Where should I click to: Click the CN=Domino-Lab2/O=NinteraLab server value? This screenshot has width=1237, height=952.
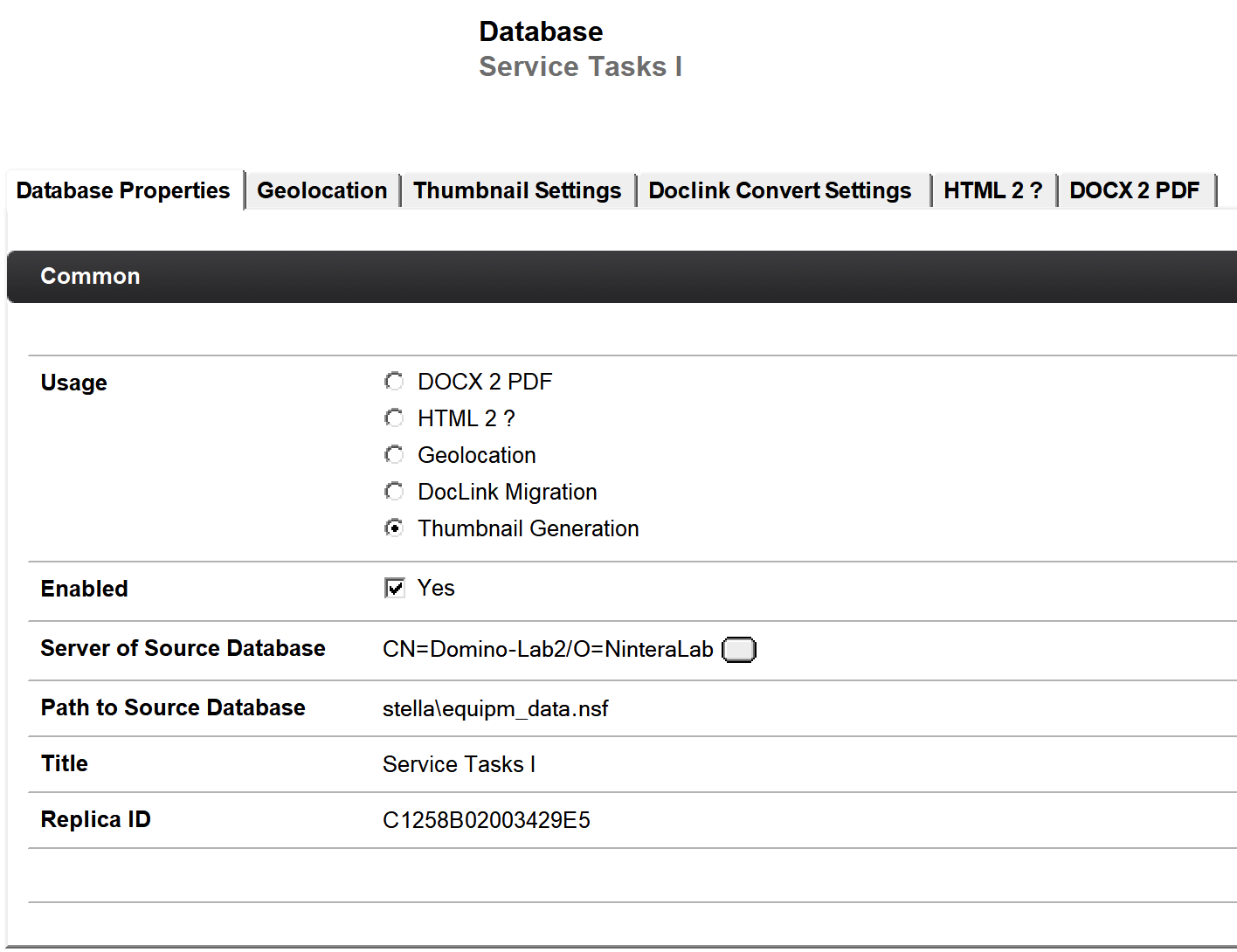[548, 650]
